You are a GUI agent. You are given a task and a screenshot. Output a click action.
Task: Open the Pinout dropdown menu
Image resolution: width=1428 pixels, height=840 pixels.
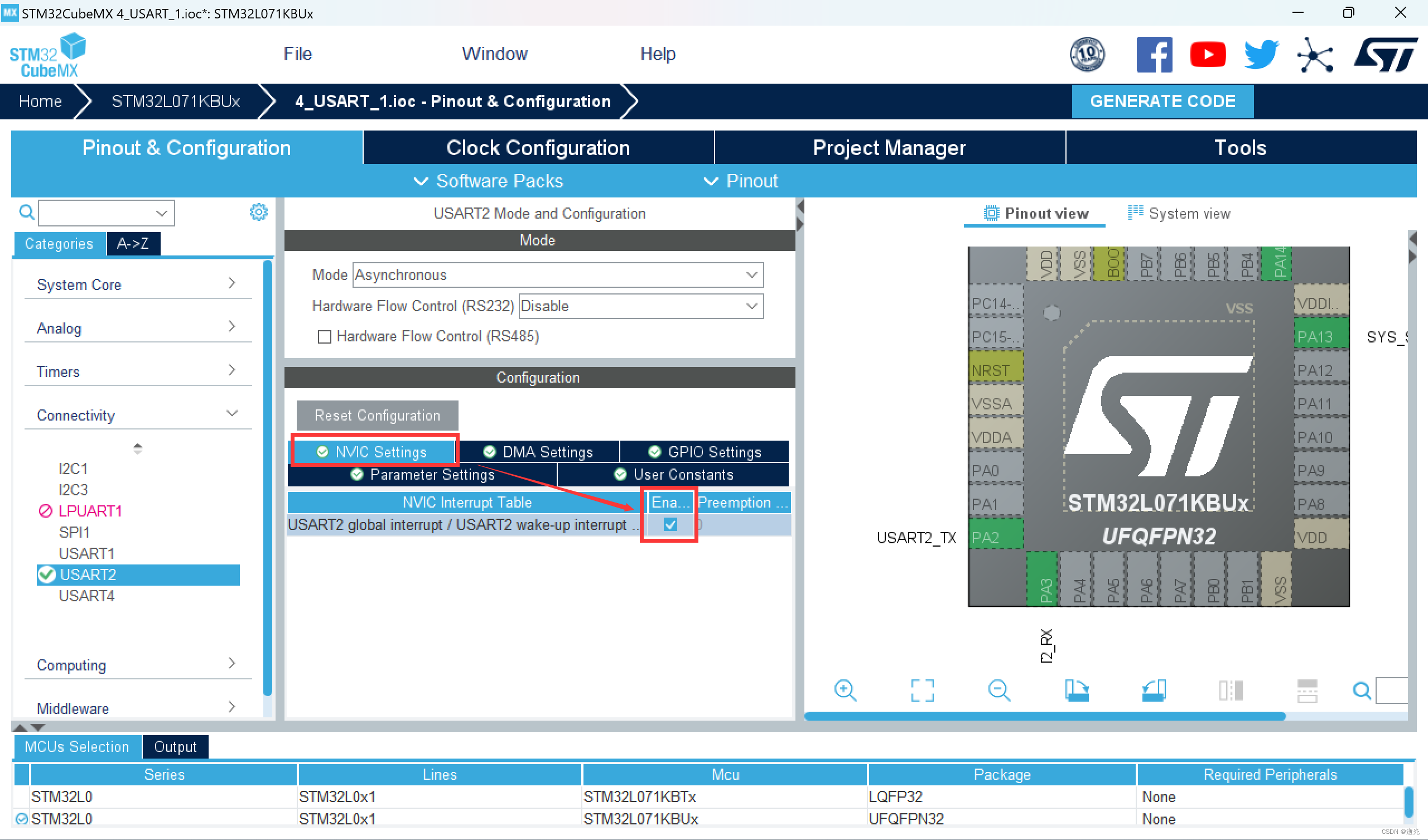741,181
